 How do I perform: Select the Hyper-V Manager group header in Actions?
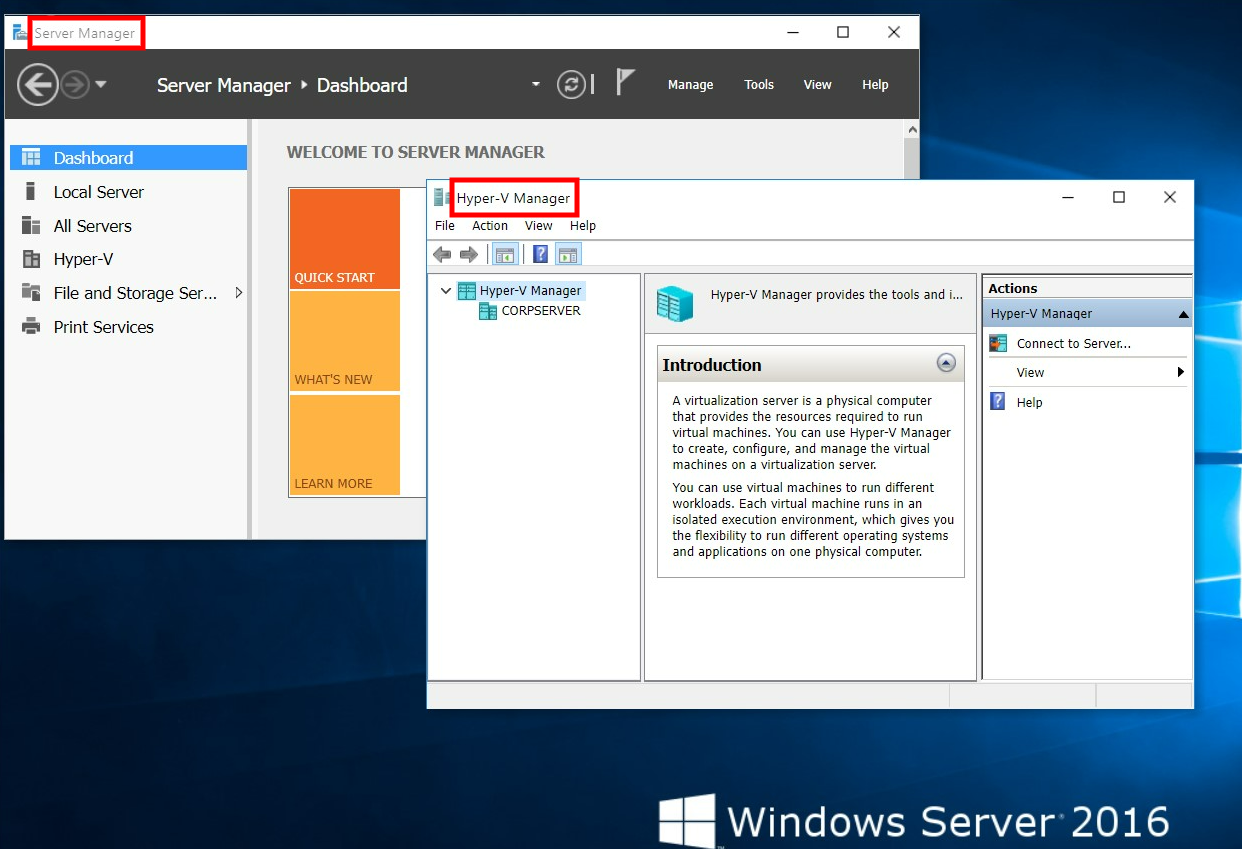point(1088,314)
